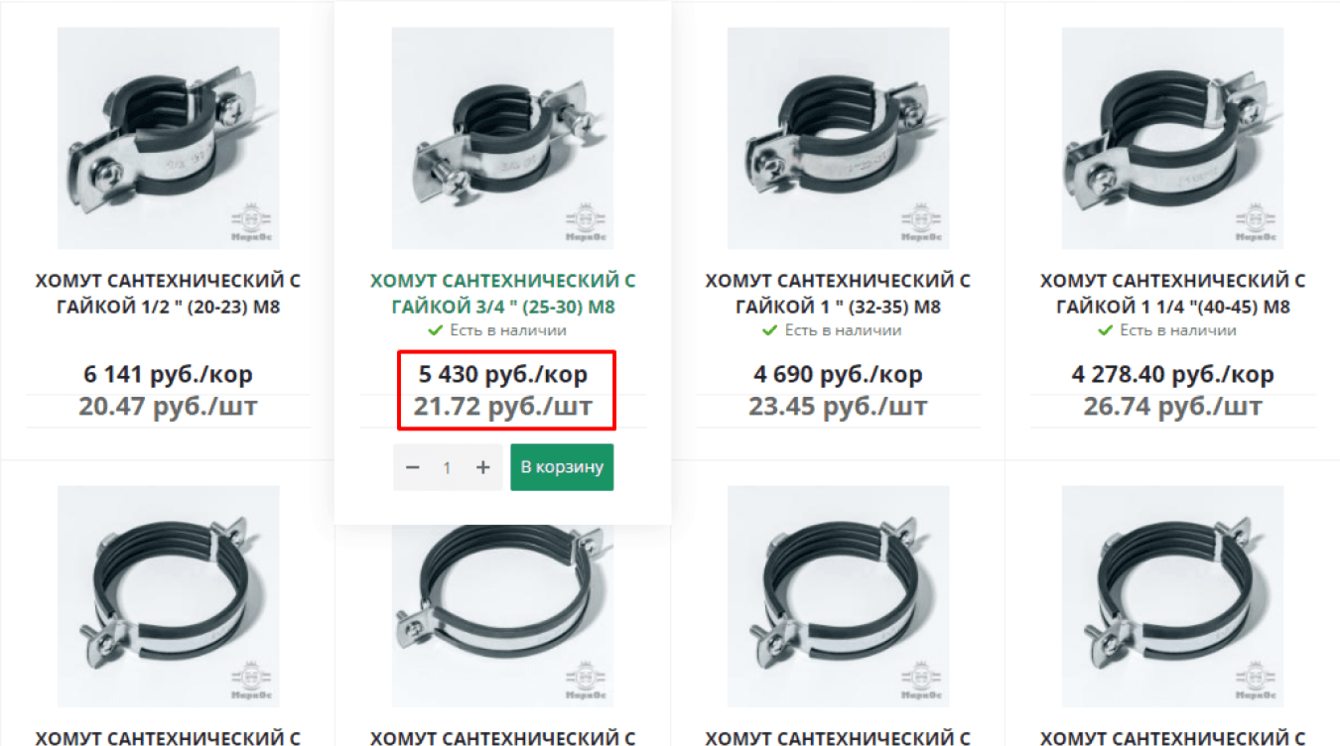This screenshot has height=746, width=1340.
Task: Increase quantity with the plus button
Action: (483, 467)
